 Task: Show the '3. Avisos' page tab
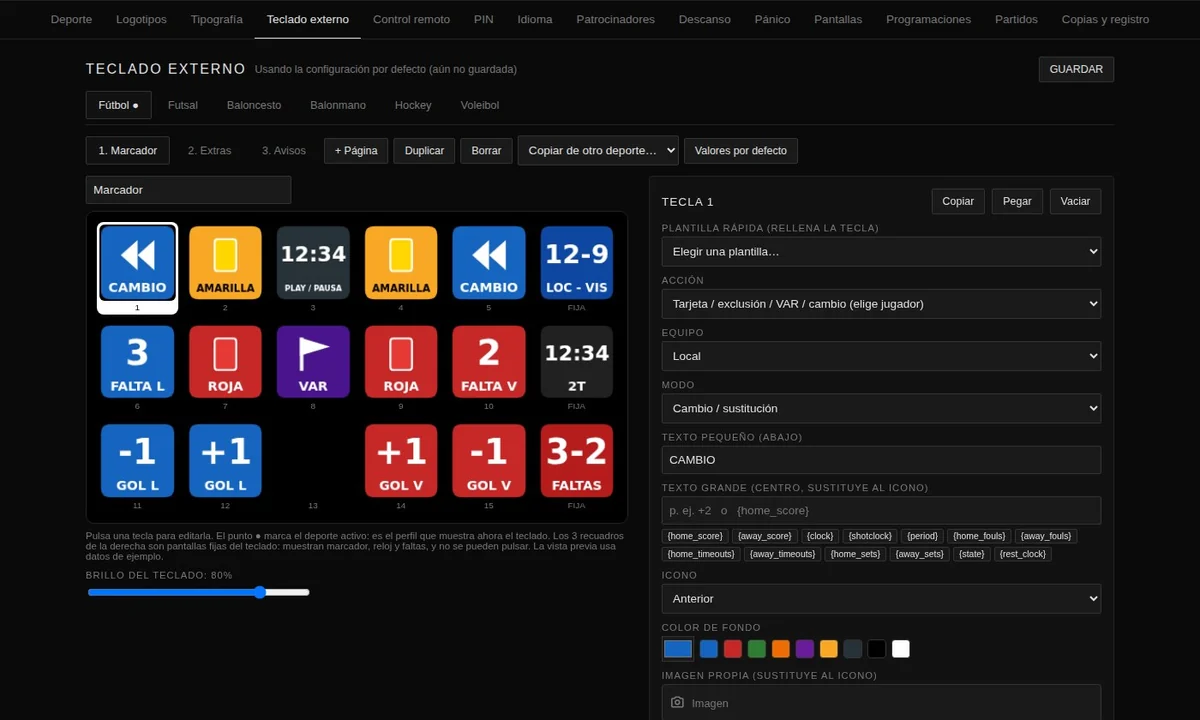[x=284, y=150]
